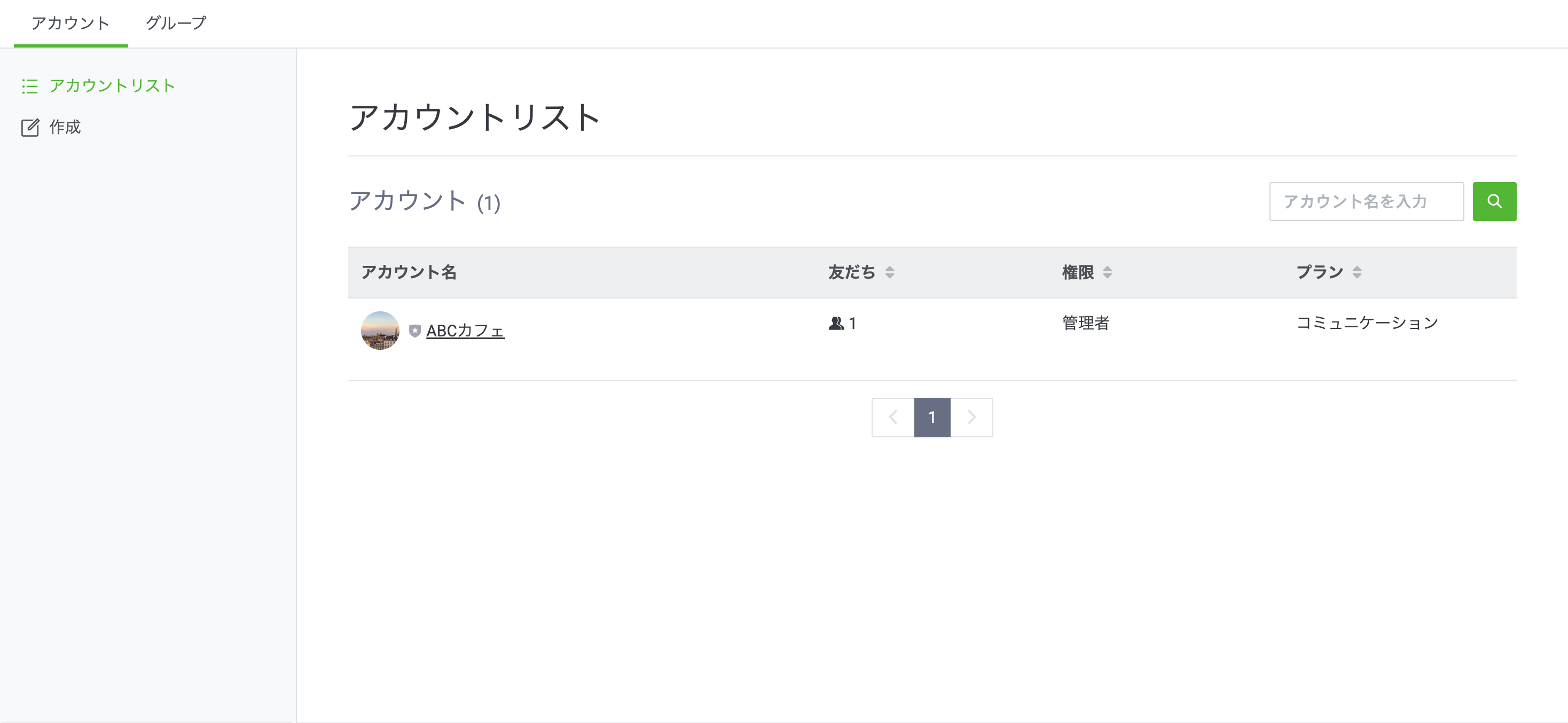Image resolution: width=1568 pixels, height=723 pixels.
Task: Select page 1 in pagination
Action: tap(932, 418)
